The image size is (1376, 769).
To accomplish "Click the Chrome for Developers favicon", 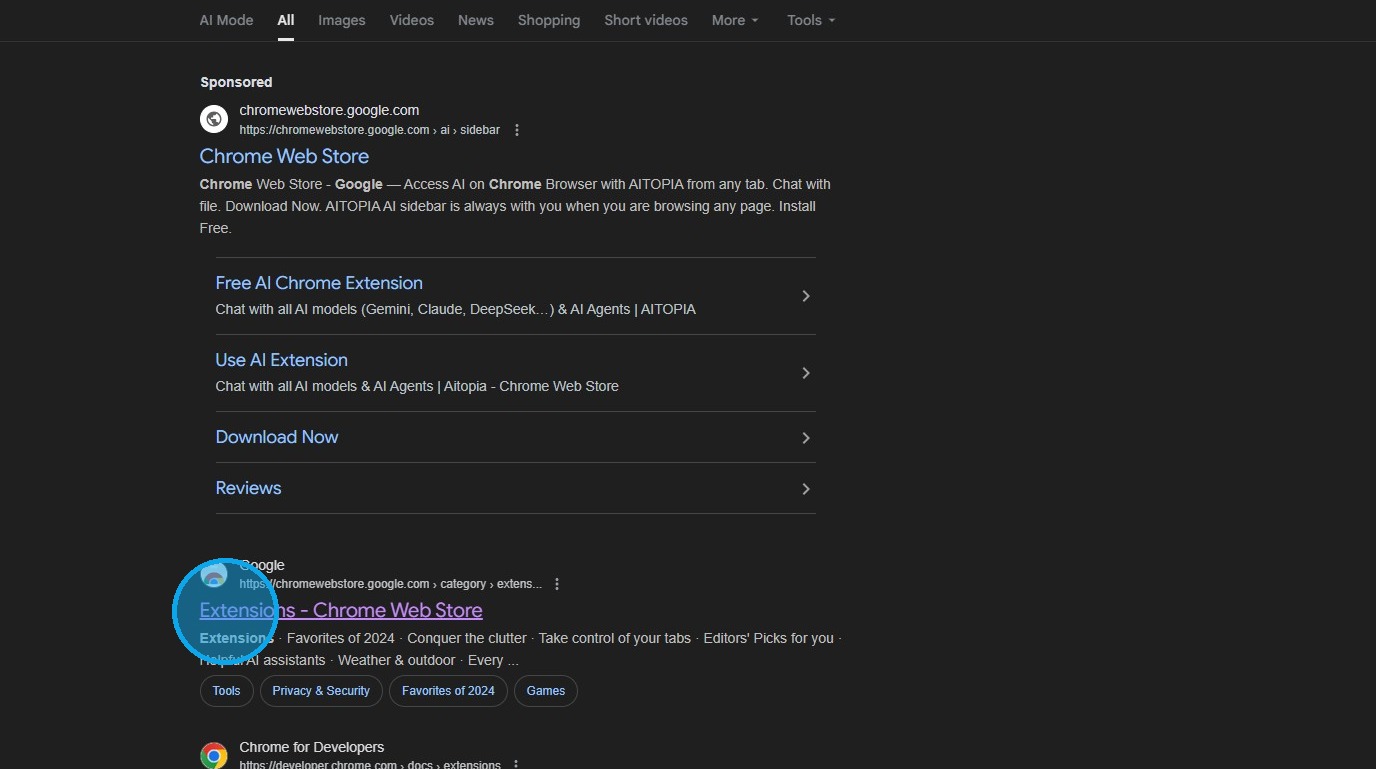I will pyautogui.click(x=214, y=755).
